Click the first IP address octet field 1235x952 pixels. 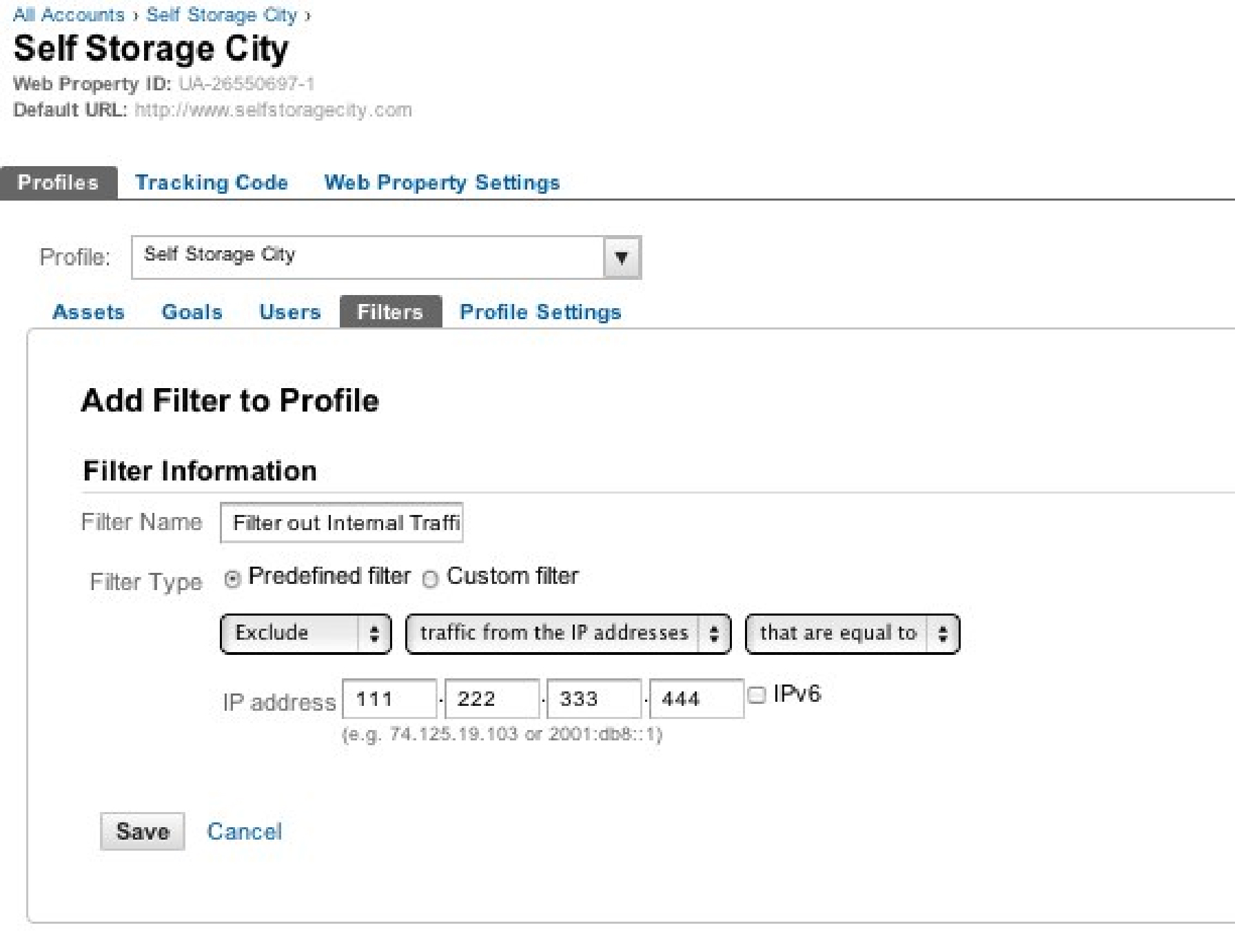[389, 699]
